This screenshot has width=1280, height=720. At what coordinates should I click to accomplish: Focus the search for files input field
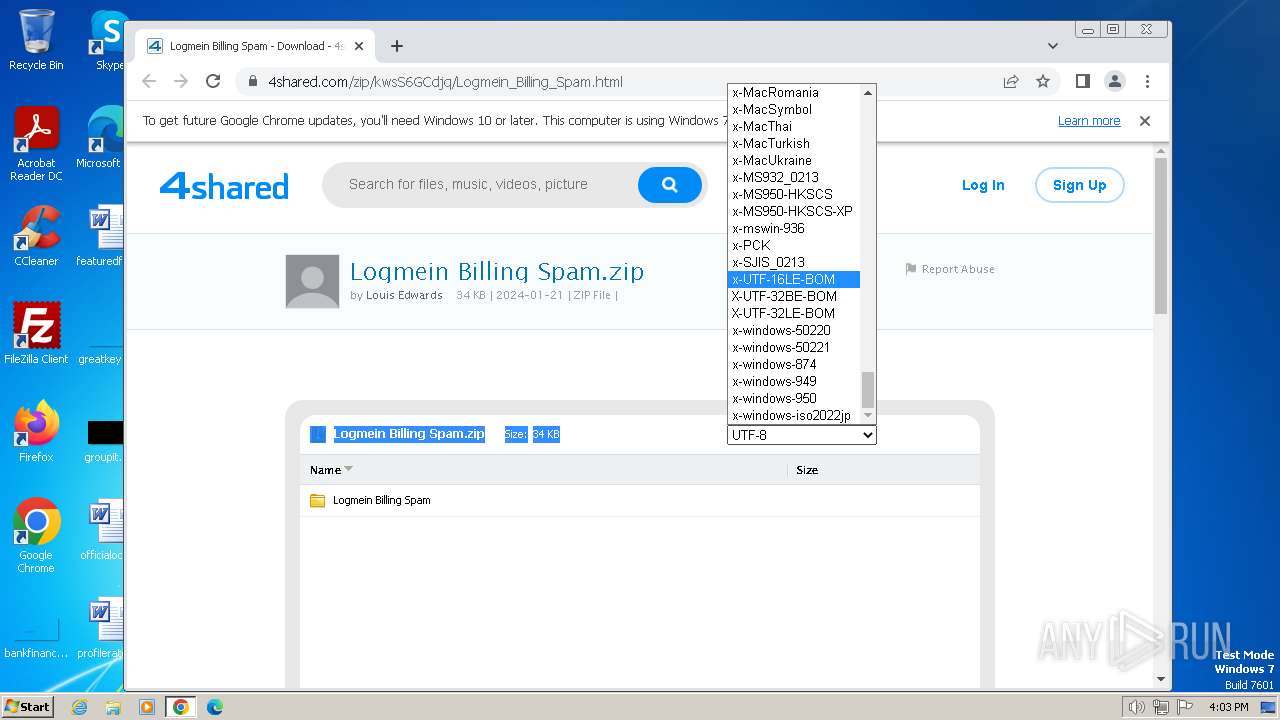pos(480,185)
